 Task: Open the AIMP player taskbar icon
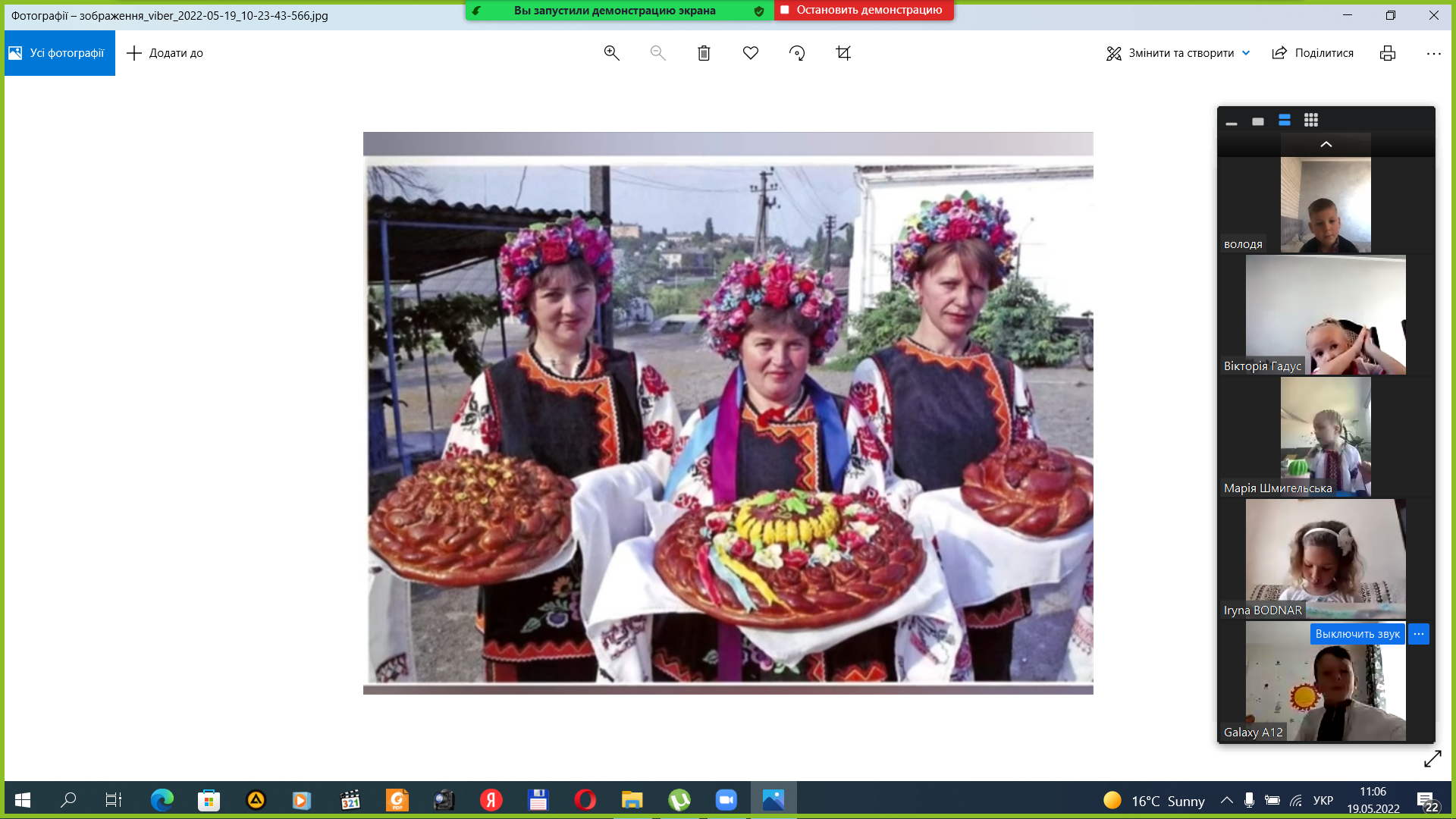(256, 800)
